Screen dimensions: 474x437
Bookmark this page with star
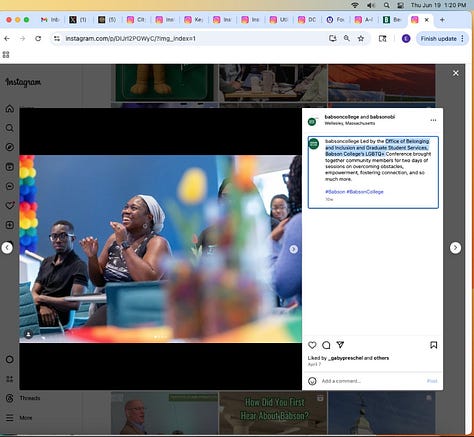tap(361, 39)
